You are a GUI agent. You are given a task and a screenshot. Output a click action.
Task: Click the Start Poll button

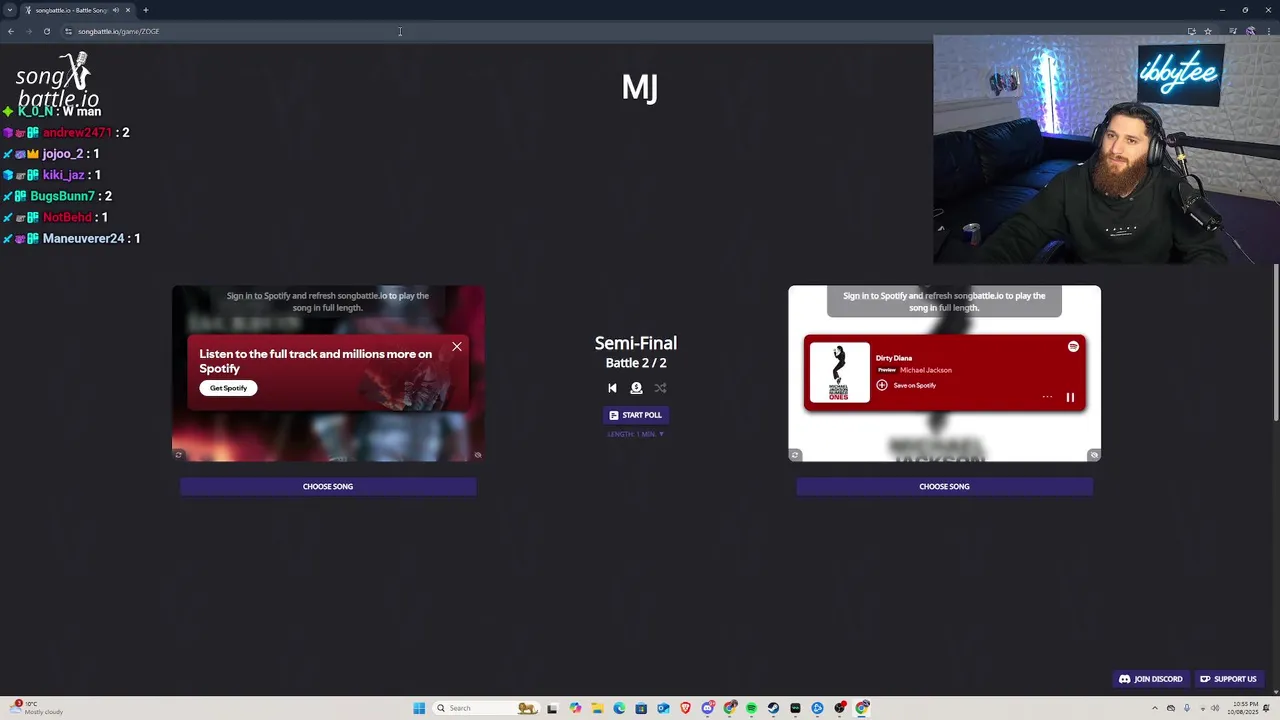[636, 415]
